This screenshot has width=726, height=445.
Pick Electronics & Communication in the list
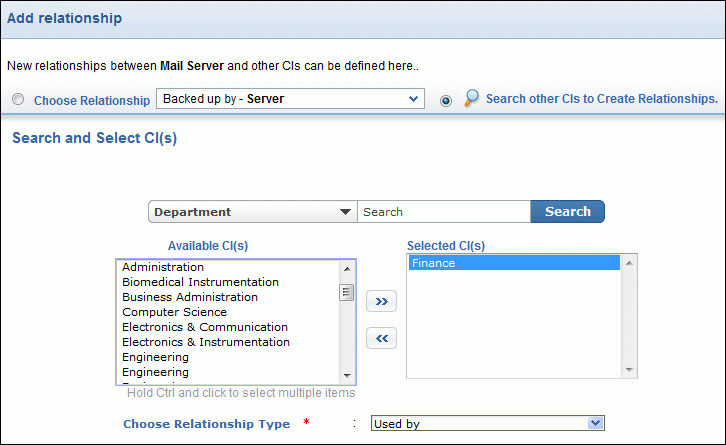[x=205, y=327]
